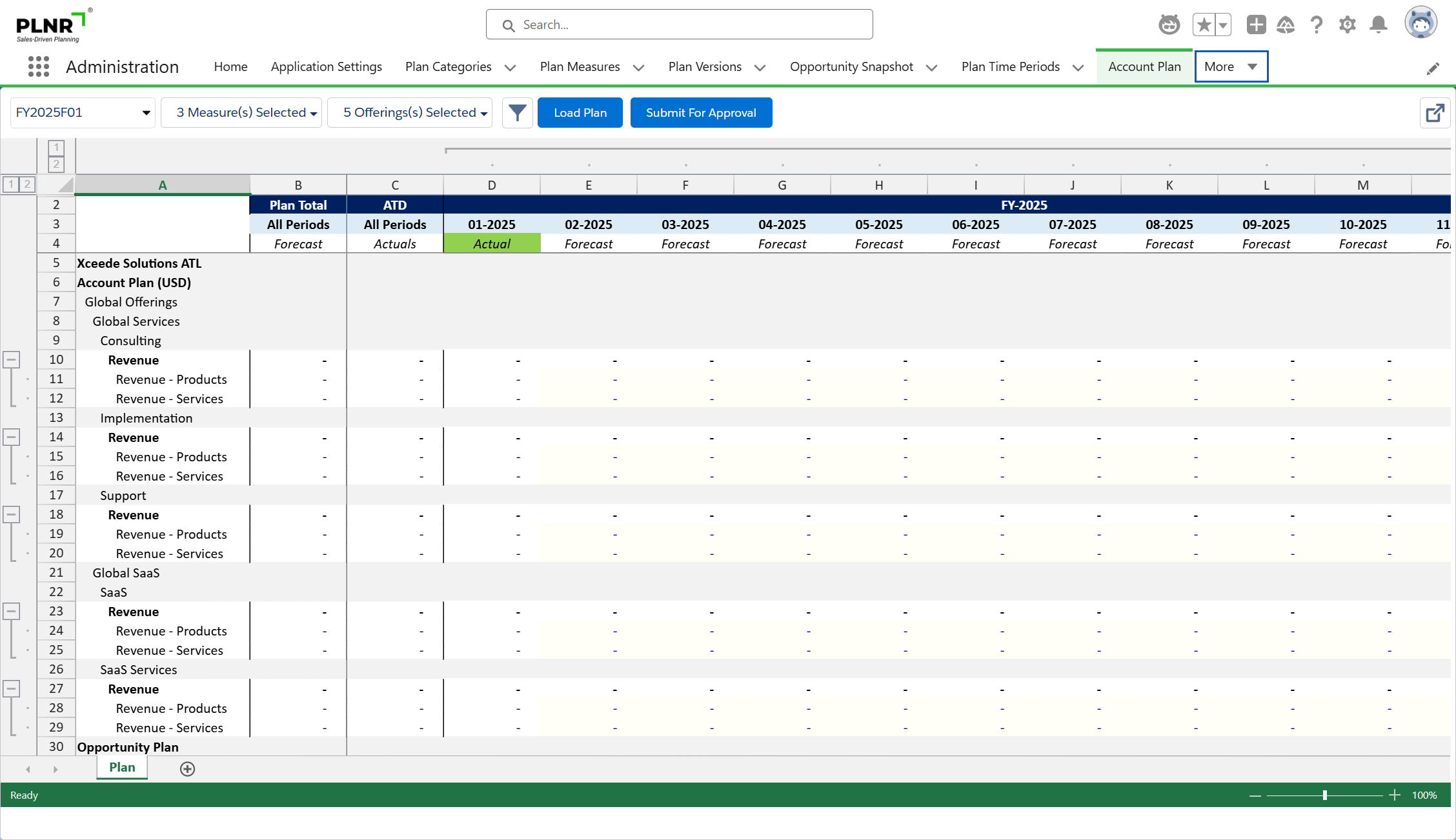Viewport: 1456px width, 840px height.
Task: Click Submit For Approval button
Action: coord(701,113)
